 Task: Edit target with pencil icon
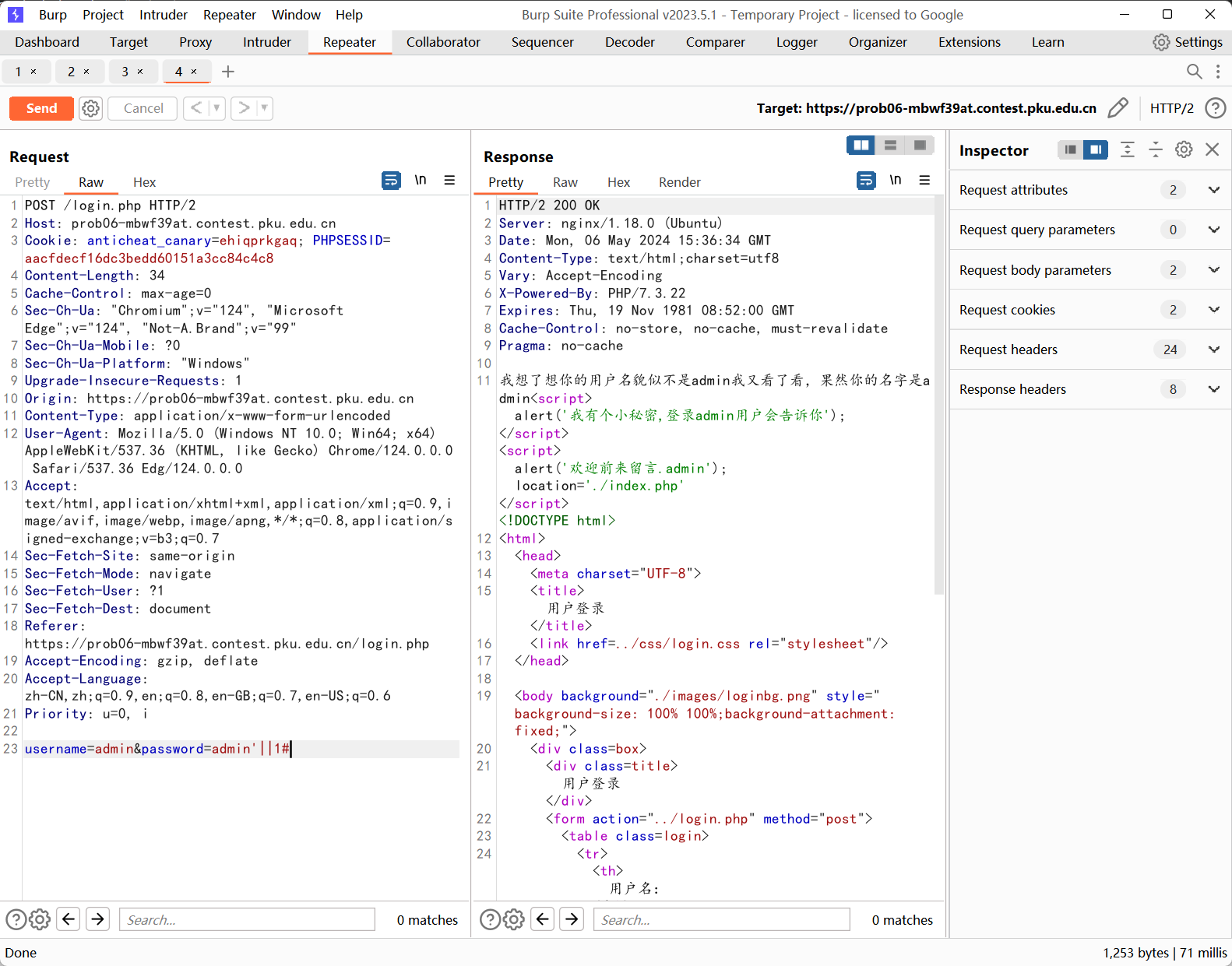[1118, 108]
